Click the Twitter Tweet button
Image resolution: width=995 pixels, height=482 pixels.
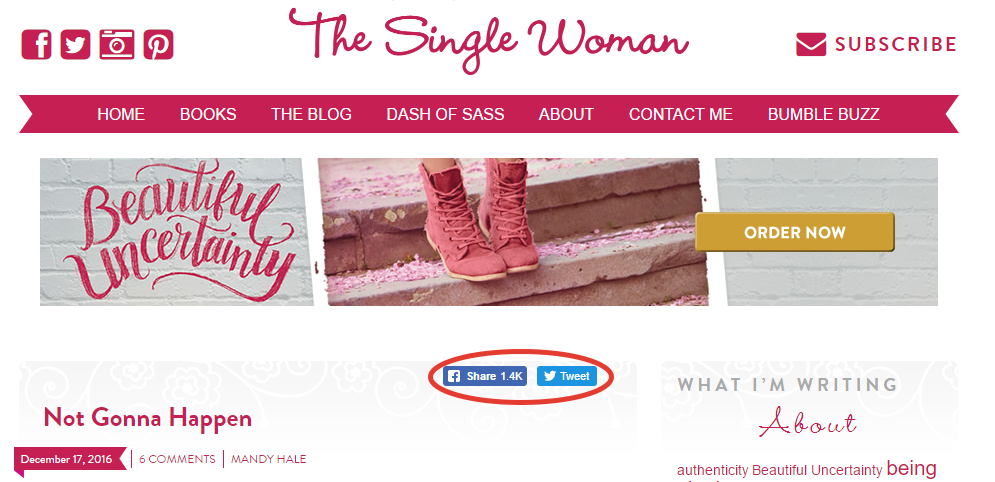pos(567,376)
